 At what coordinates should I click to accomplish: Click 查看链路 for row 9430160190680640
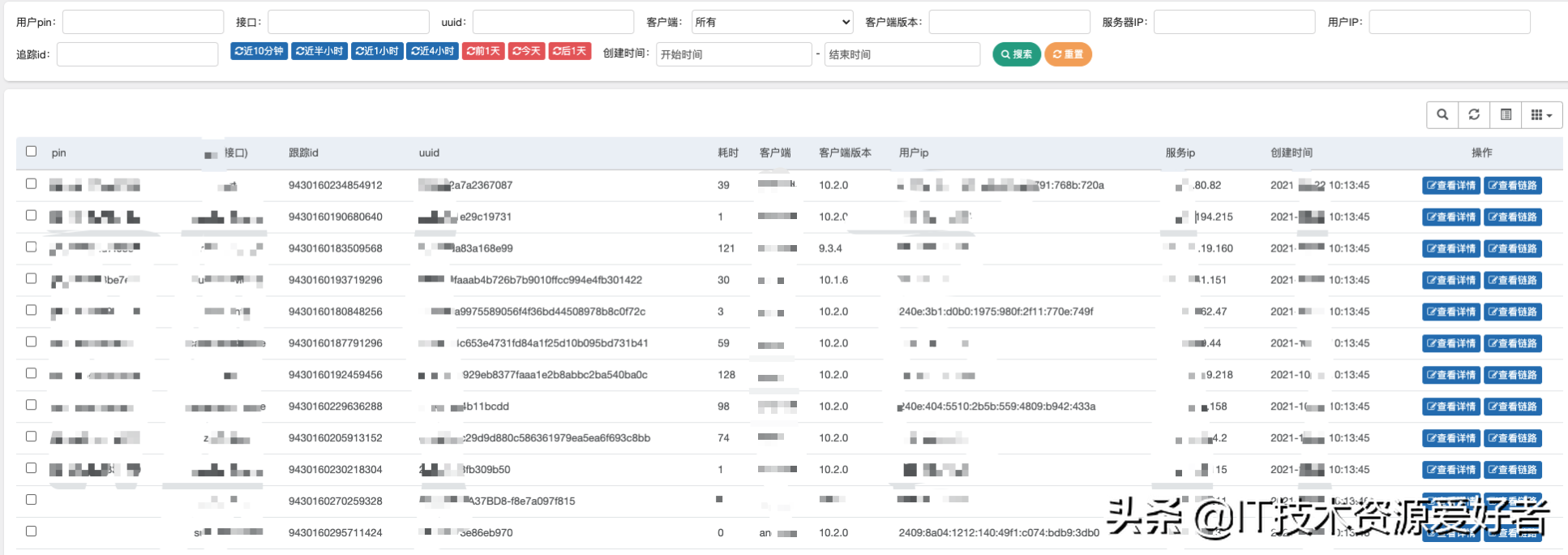click(1513, 217)
